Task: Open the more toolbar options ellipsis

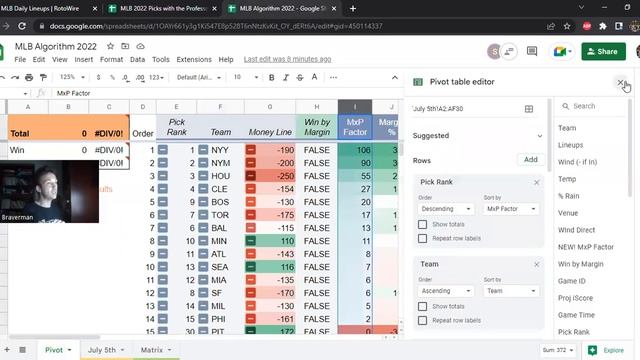Action: 333,77
